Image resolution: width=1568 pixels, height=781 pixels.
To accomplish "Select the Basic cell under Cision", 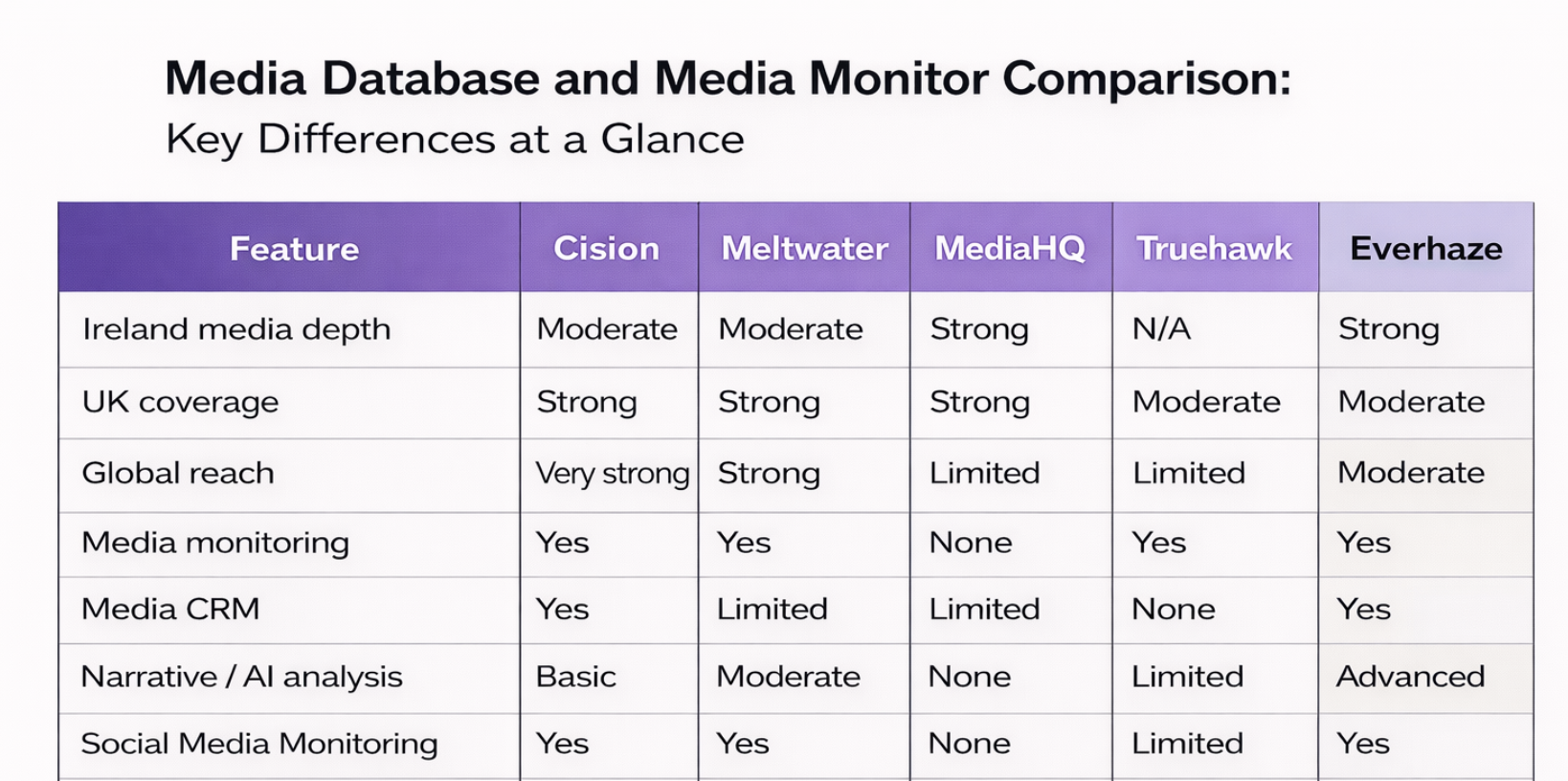I will click(x=575, y=677).
